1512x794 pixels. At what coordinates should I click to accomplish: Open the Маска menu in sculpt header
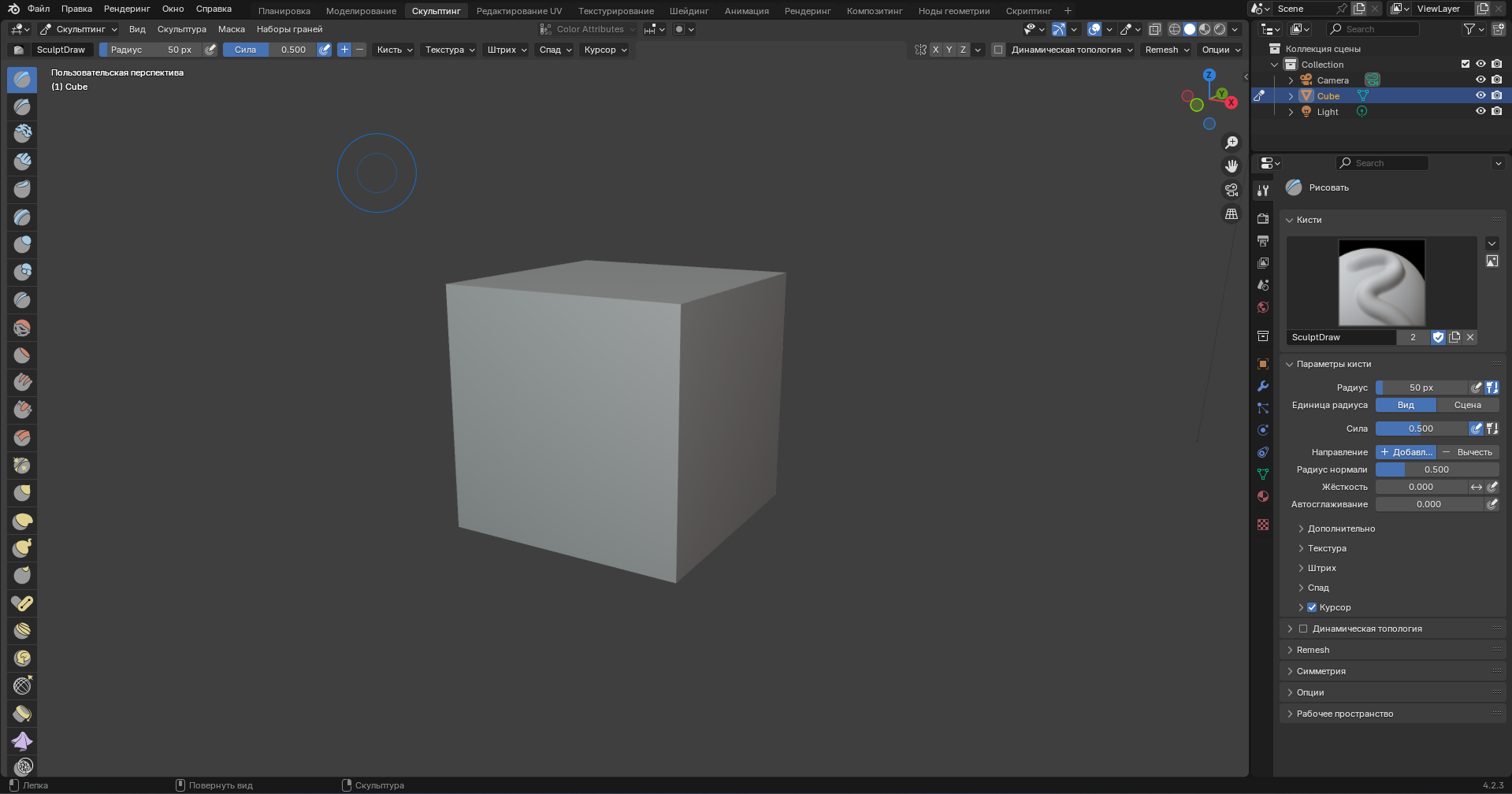(232, 29)
